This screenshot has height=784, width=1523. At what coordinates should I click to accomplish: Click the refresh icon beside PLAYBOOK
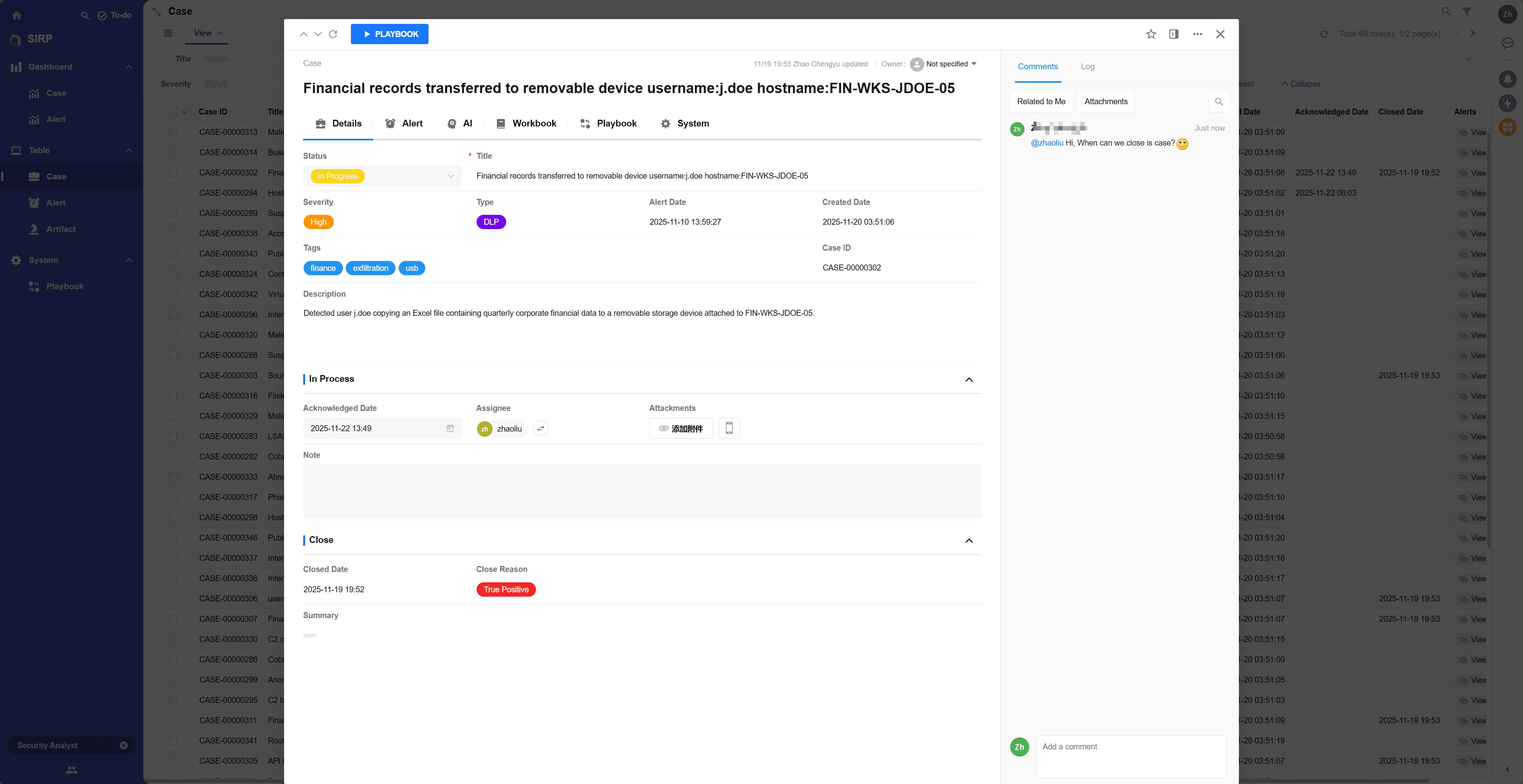(x=333, y=34)
